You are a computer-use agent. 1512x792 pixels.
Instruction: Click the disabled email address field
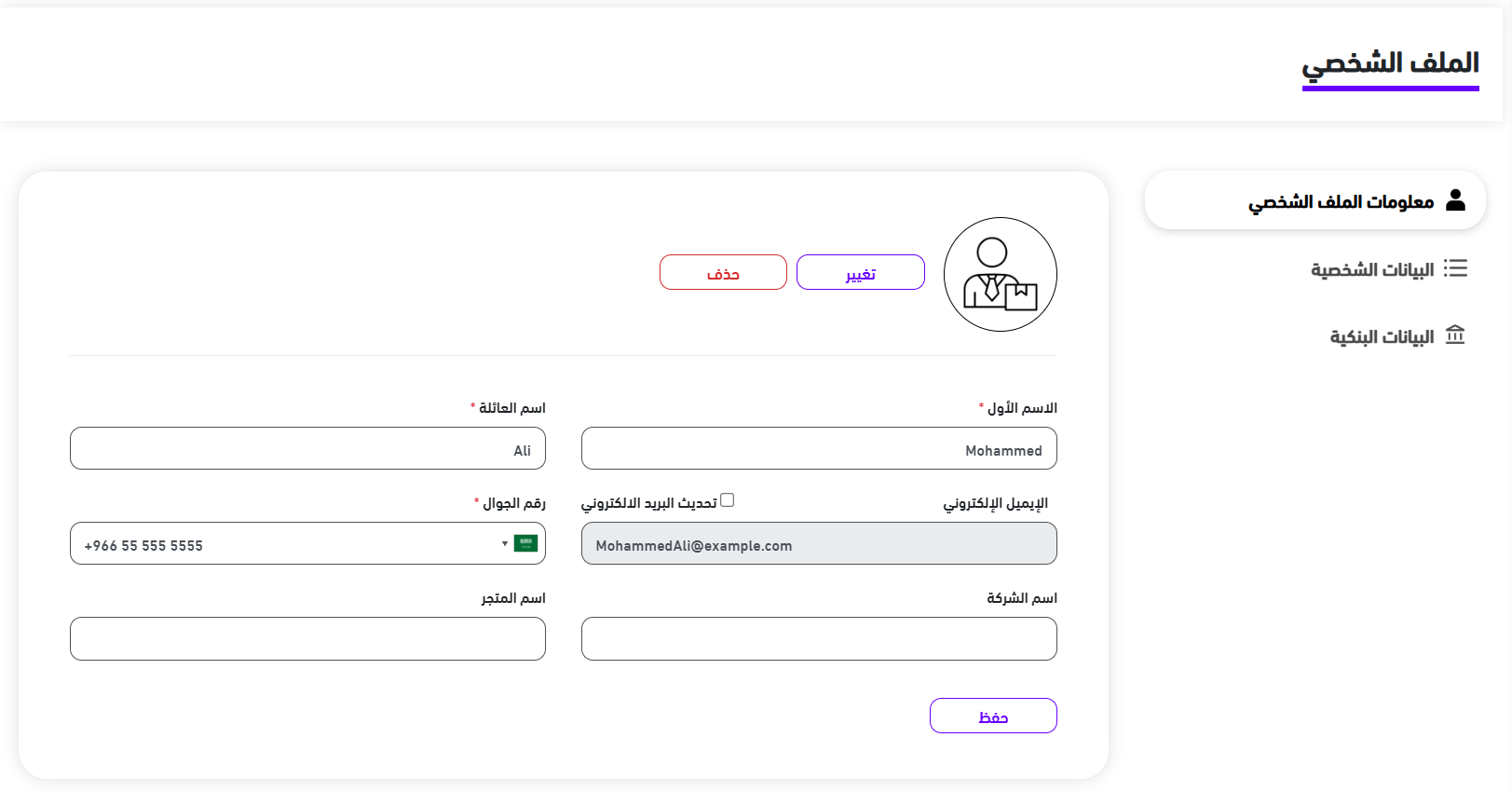pyautogui.click(x=819, y=544)
